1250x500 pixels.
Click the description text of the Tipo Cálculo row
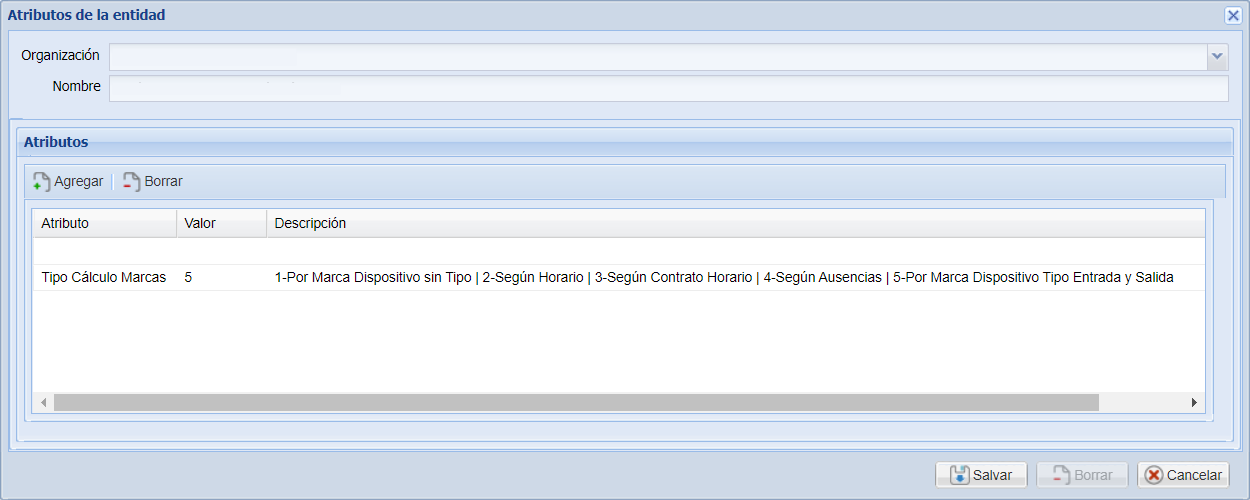coord(723,277)
